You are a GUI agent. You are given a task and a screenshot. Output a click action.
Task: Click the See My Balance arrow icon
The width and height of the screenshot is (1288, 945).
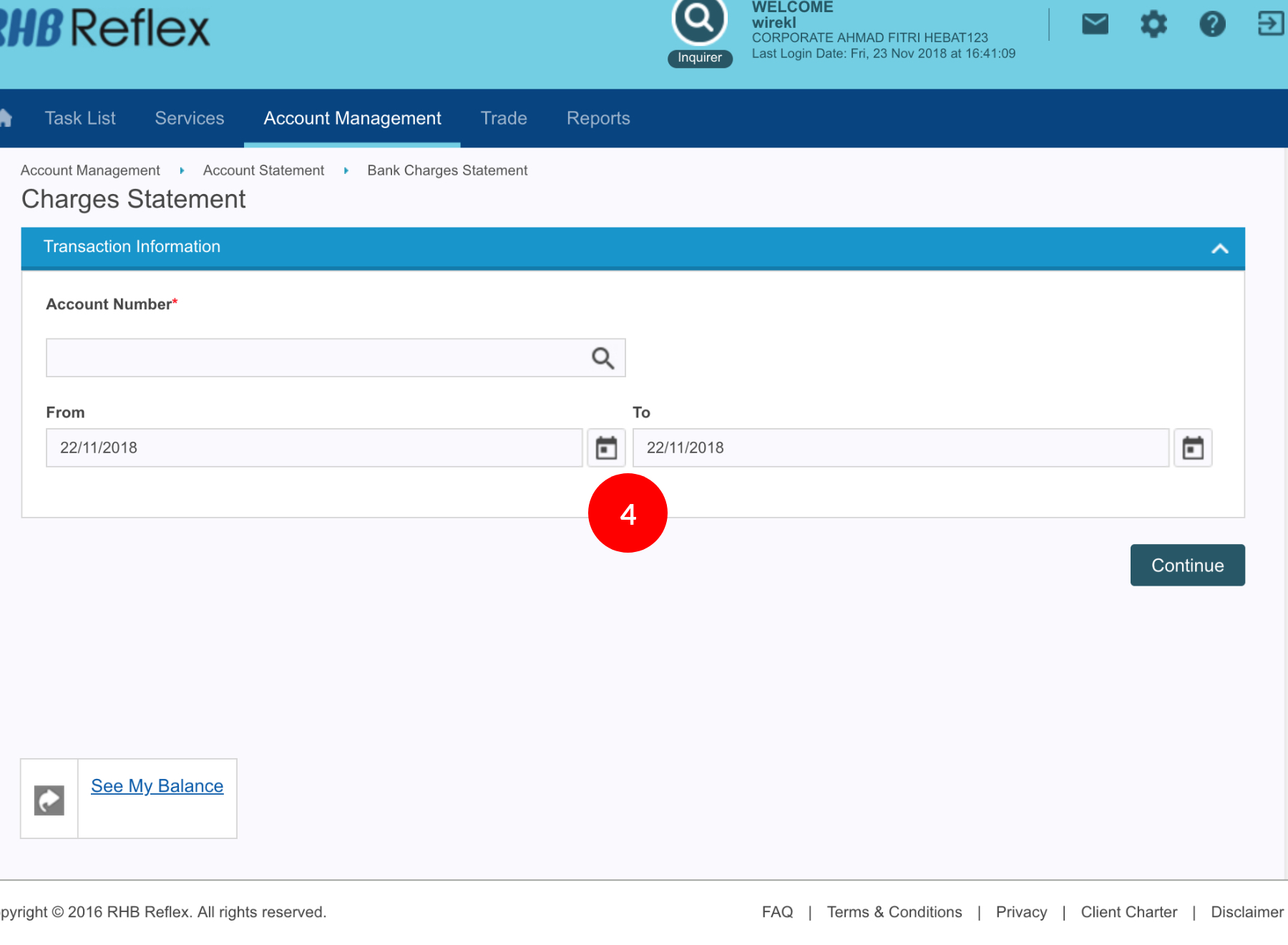click(49, 800)
